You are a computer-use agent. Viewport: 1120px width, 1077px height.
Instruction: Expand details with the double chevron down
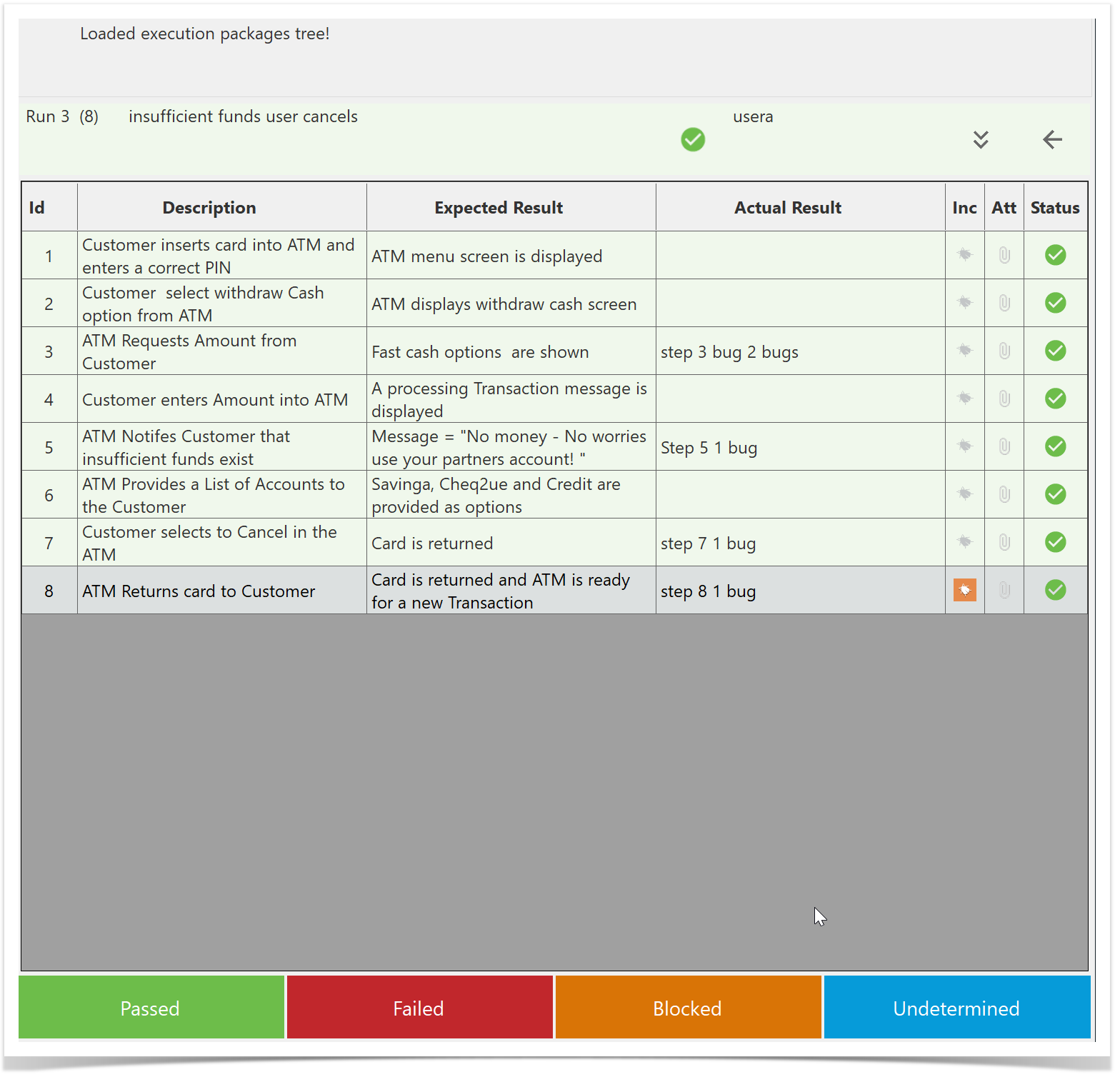point(981,139)
